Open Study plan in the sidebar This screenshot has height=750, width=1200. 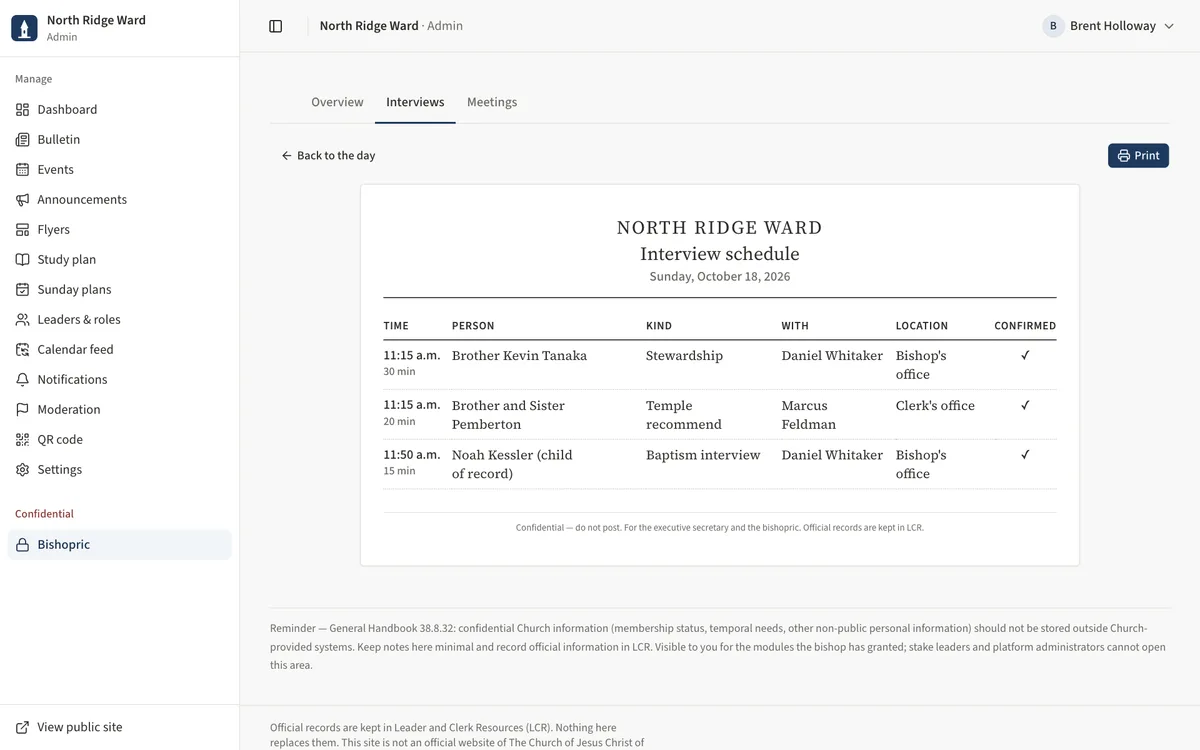click(x=120, y=260)
